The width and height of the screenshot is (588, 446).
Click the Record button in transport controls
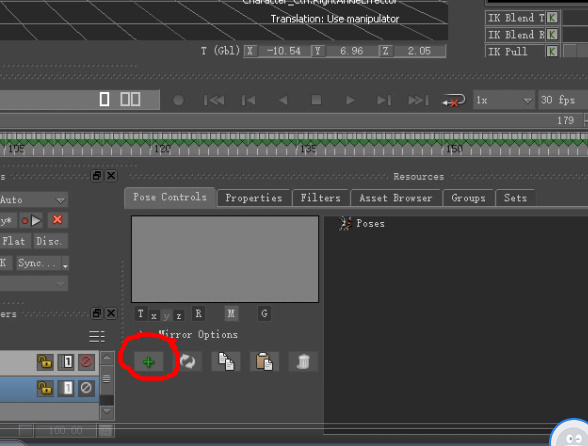(178, 100)
